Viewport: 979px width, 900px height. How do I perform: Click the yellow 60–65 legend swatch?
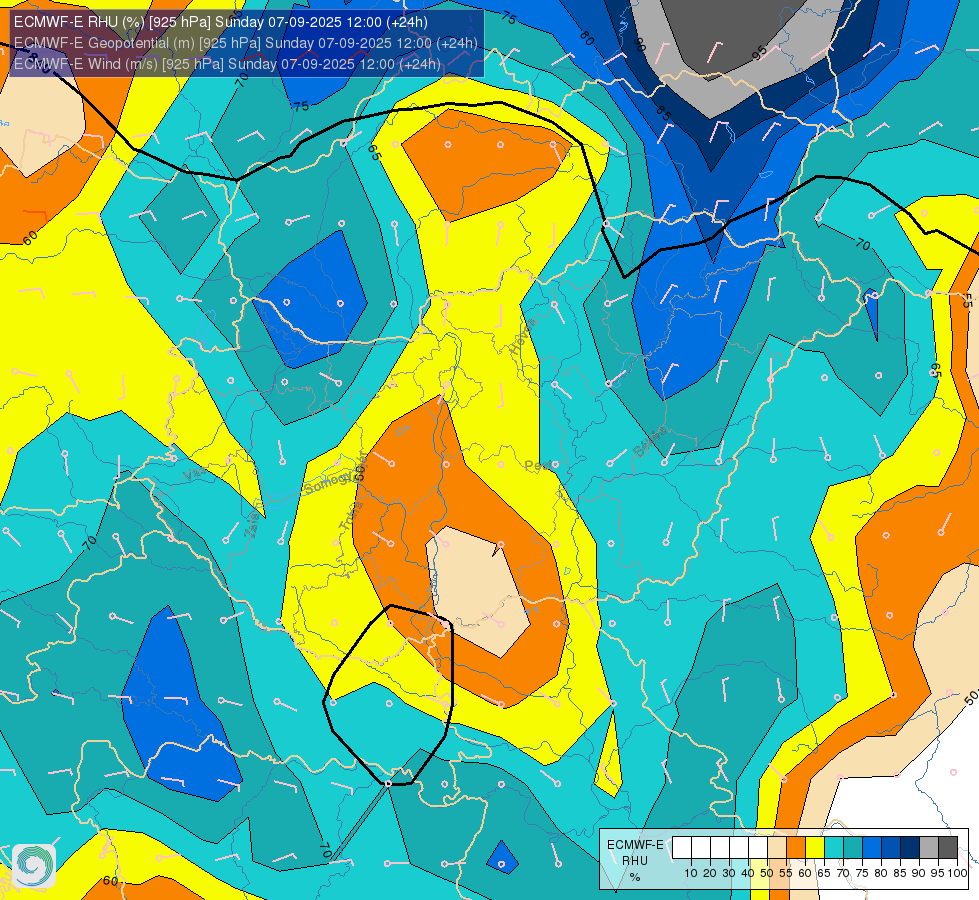[x=815, y=848]
